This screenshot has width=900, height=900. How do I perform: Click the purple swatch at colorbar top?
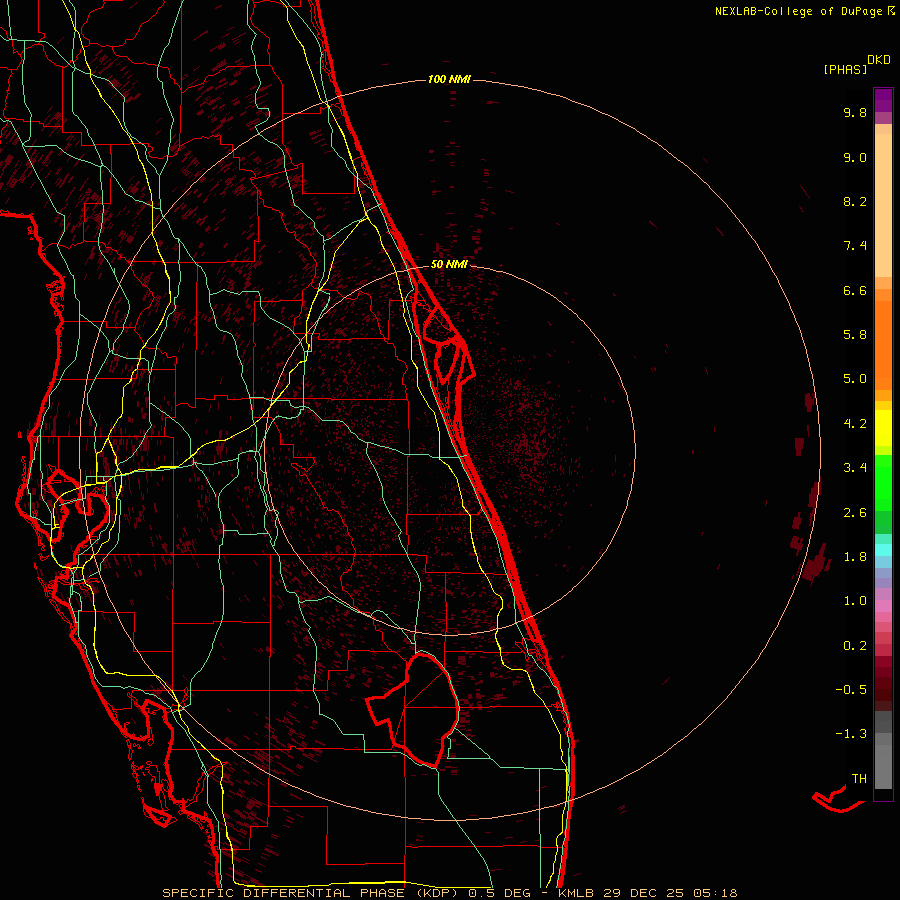pos(883,100)
